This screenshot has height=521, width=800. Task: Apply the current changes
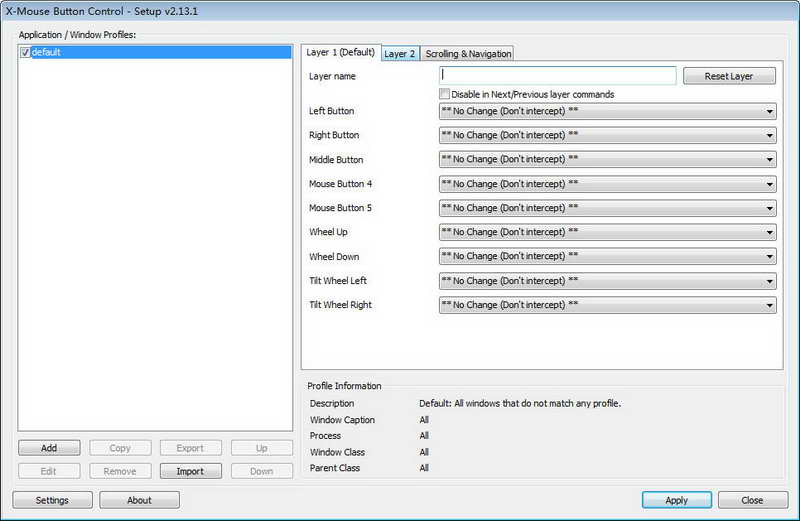[x=677, y=500]
